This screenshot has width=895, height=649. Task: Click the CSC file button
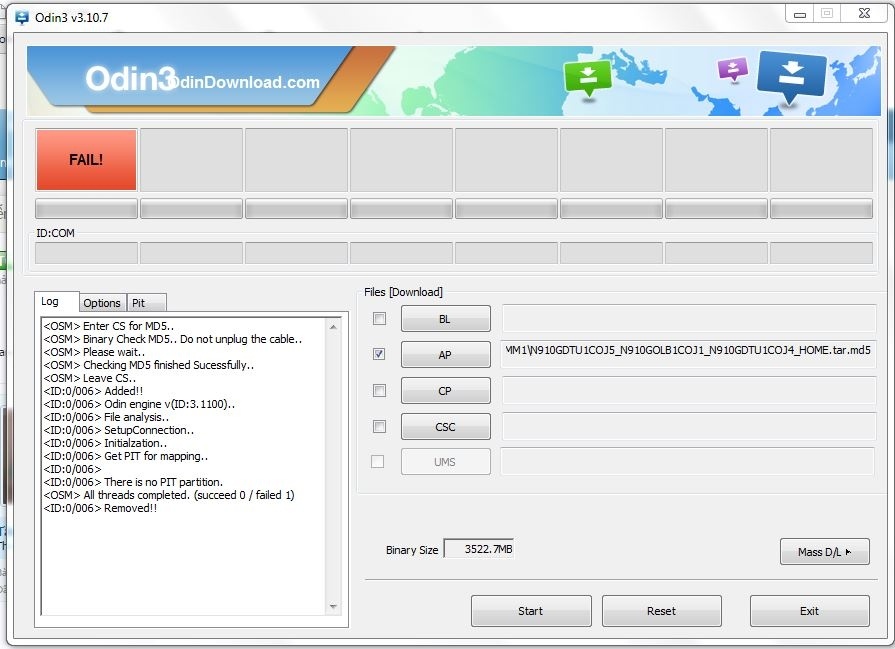coord(446,426)
